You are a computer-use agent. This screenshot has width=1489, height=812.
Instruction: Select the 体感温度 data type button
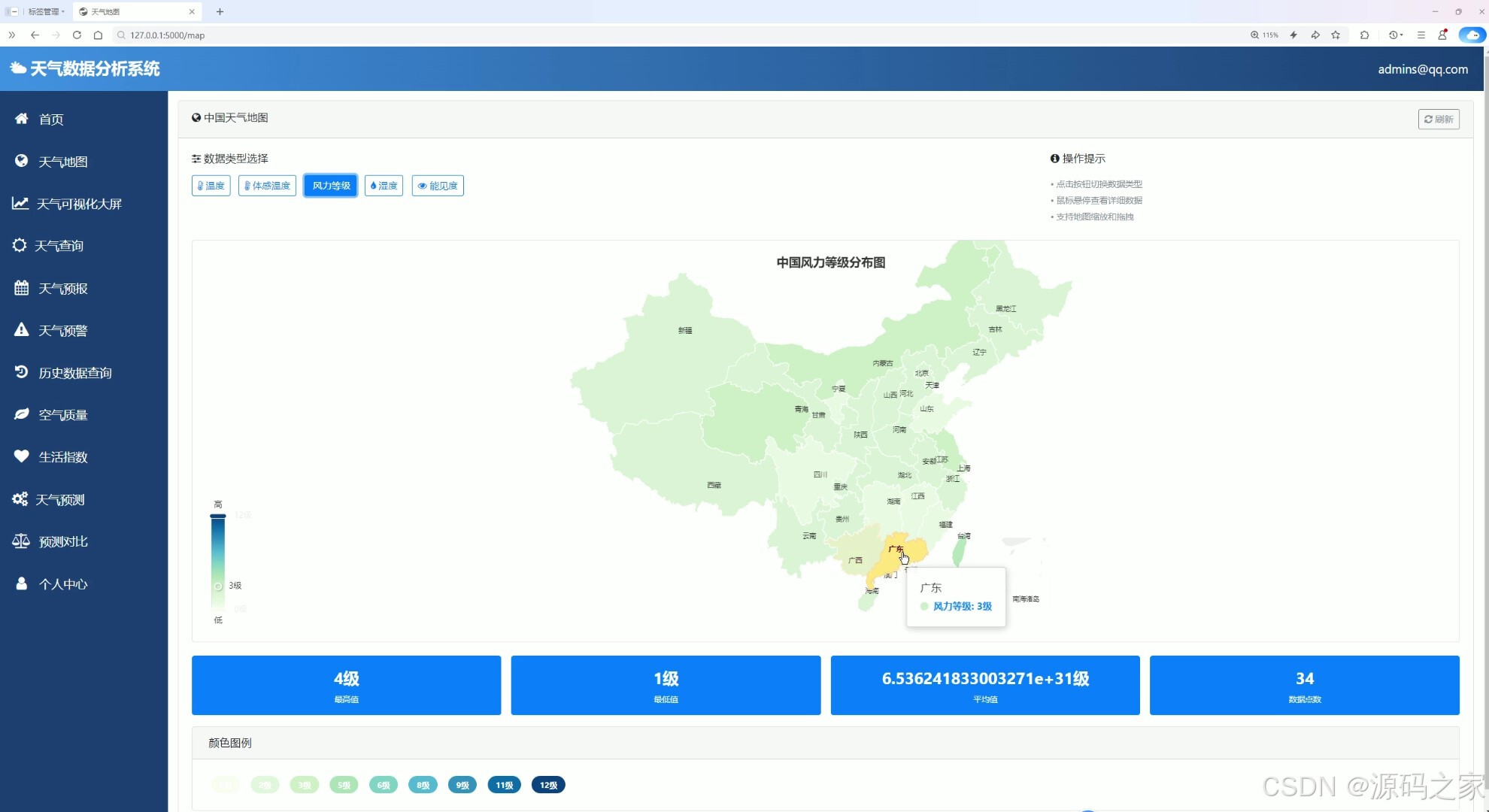point(267,186)
